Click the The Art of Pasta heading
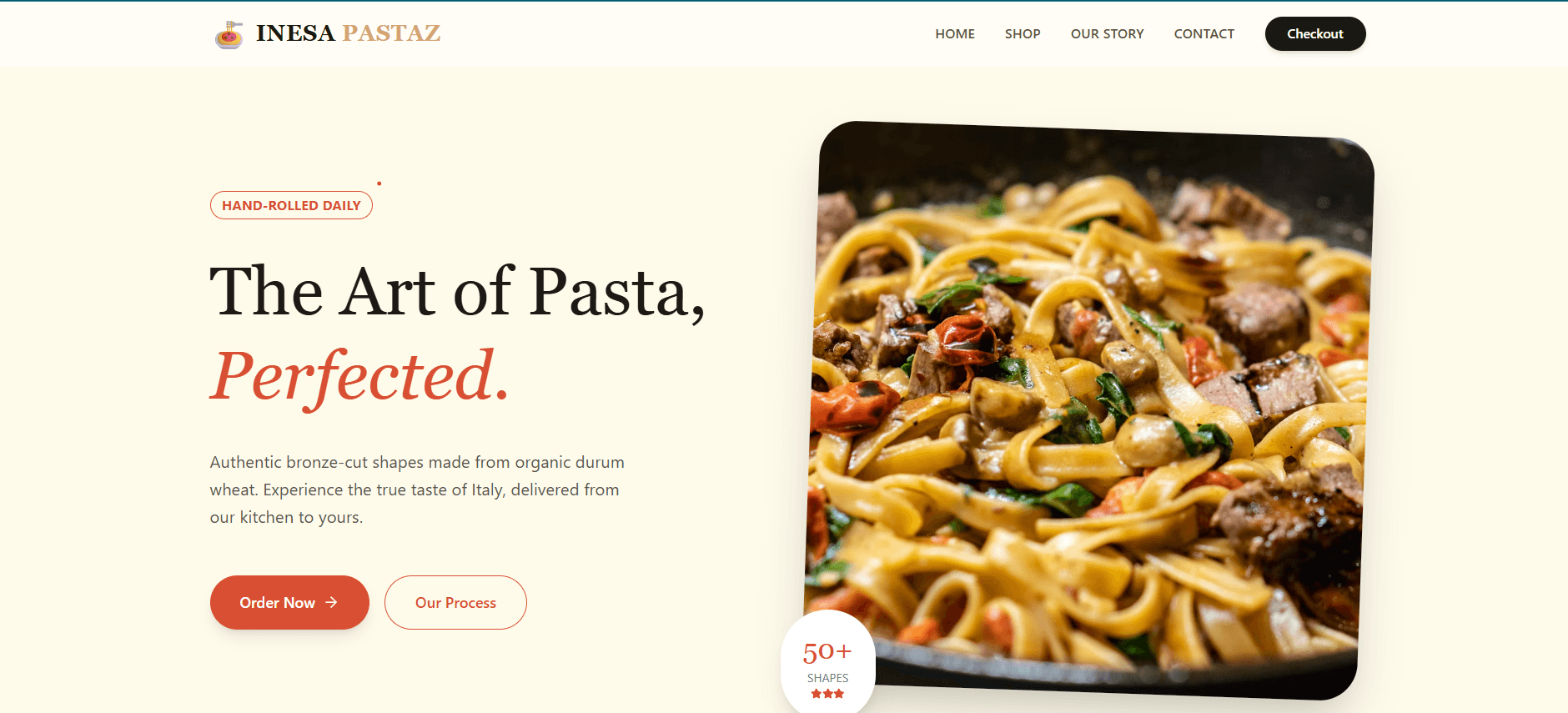This screenshot has height=713, width=1568. tap(457, 291)
